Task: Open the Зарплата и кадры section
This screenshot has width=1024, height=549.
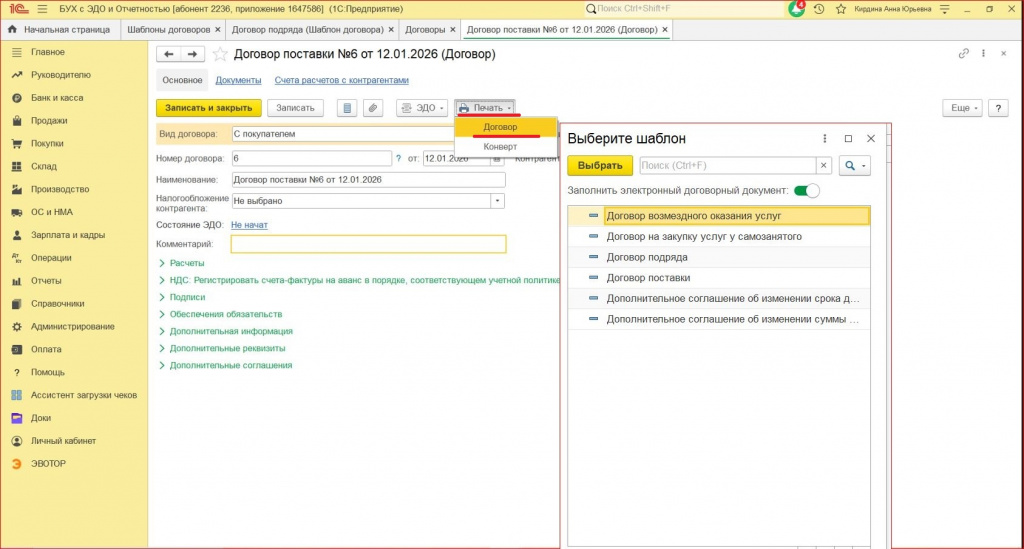Action: tap(68, 234)
